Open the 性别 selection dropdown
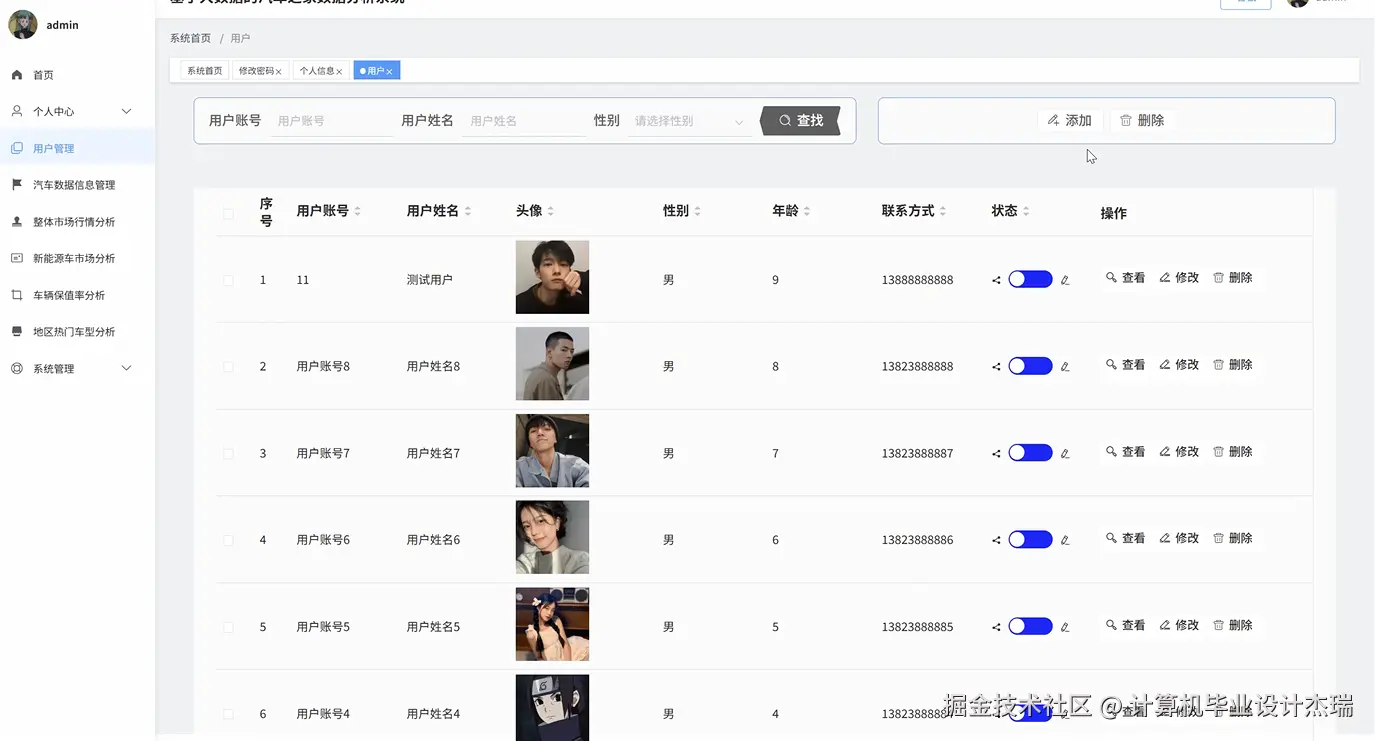The image size is (1375, 741). [x=690, y=121]
